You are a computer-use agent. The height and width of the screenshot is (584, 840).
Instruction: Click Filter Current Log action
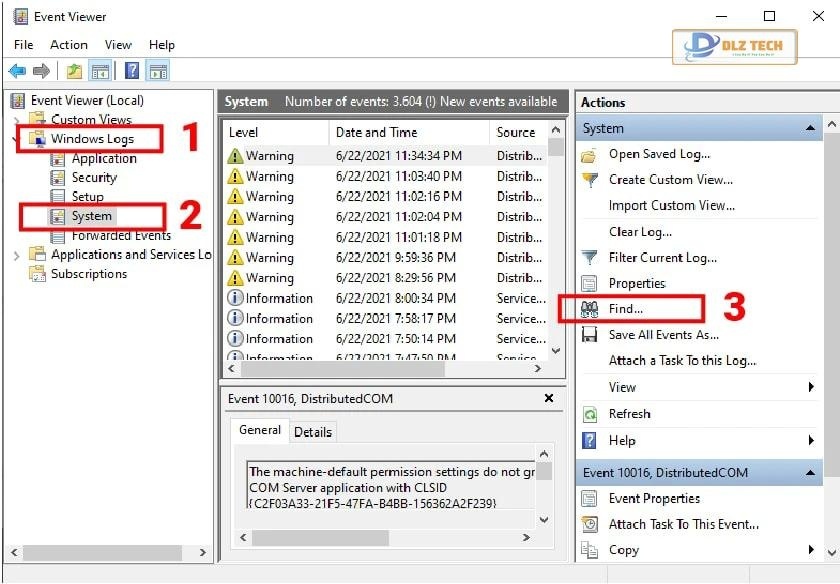pos(663,258)
